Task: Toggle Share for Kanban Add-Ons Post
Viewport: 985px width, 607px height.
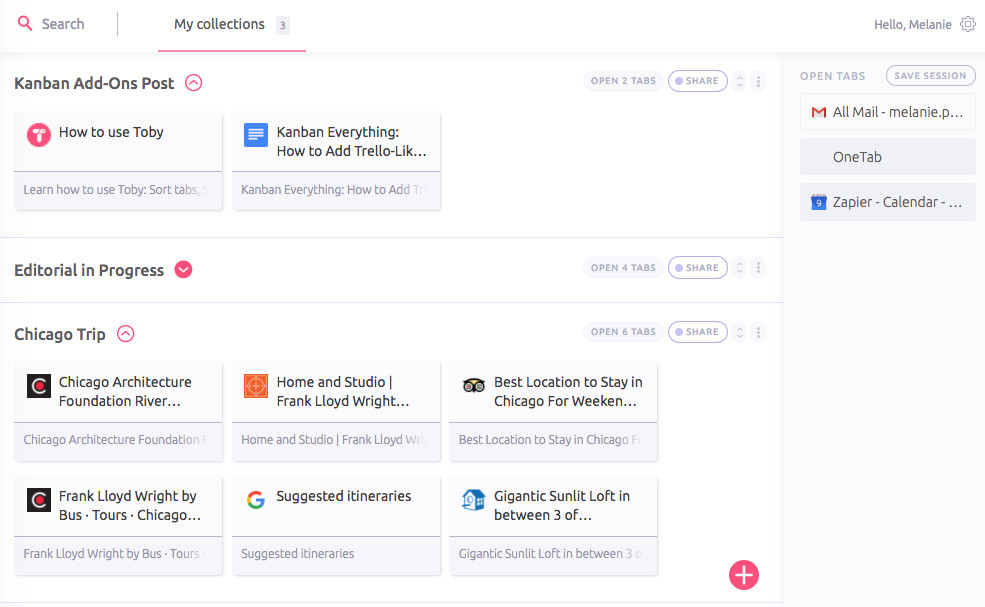Action: point(697,81)
